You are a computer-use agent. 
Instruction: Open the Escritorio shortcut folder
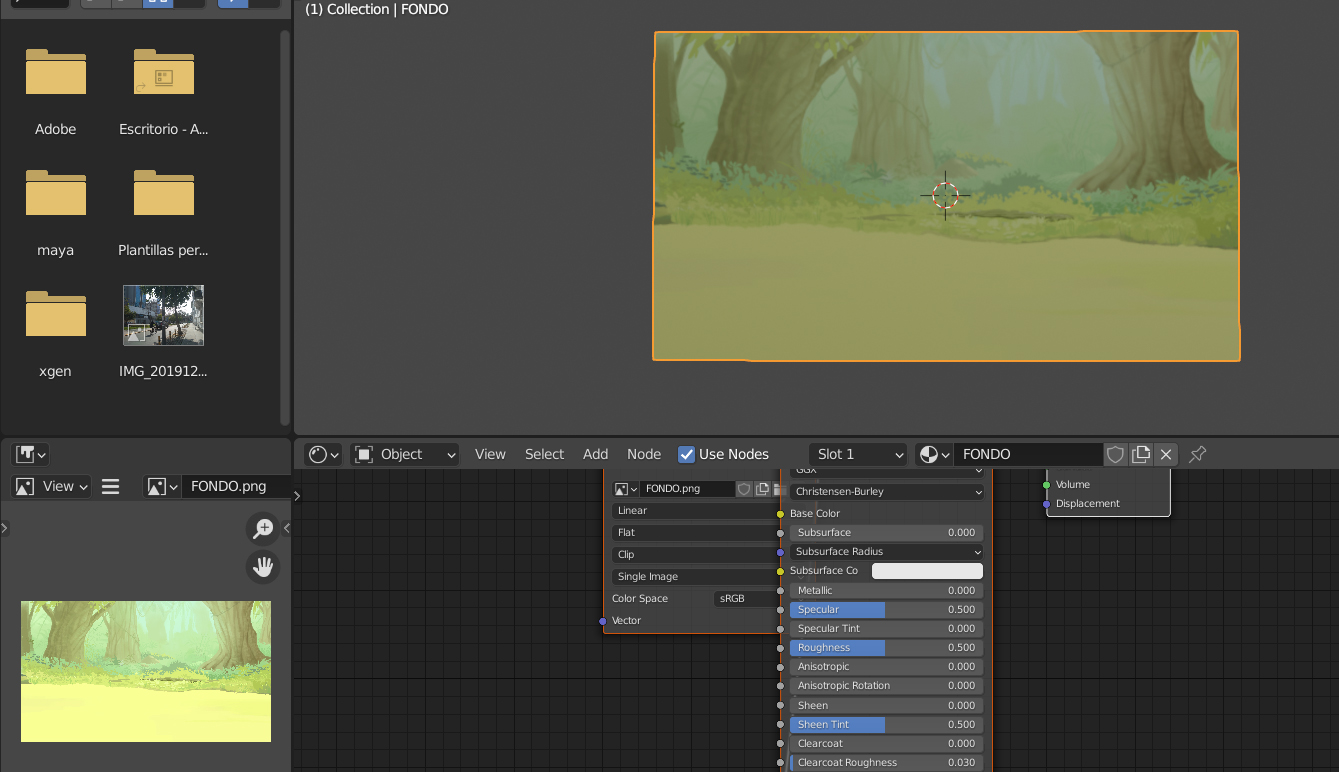click(x=164, y=72)
